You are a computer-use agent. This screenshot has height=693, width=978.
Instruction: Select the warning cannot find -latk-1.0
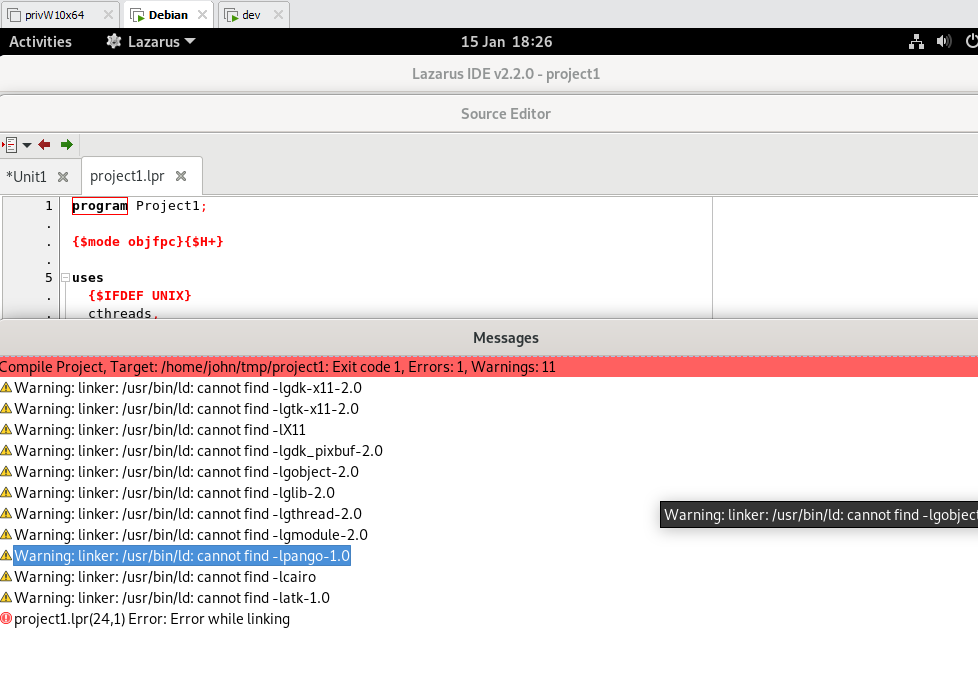172,598
